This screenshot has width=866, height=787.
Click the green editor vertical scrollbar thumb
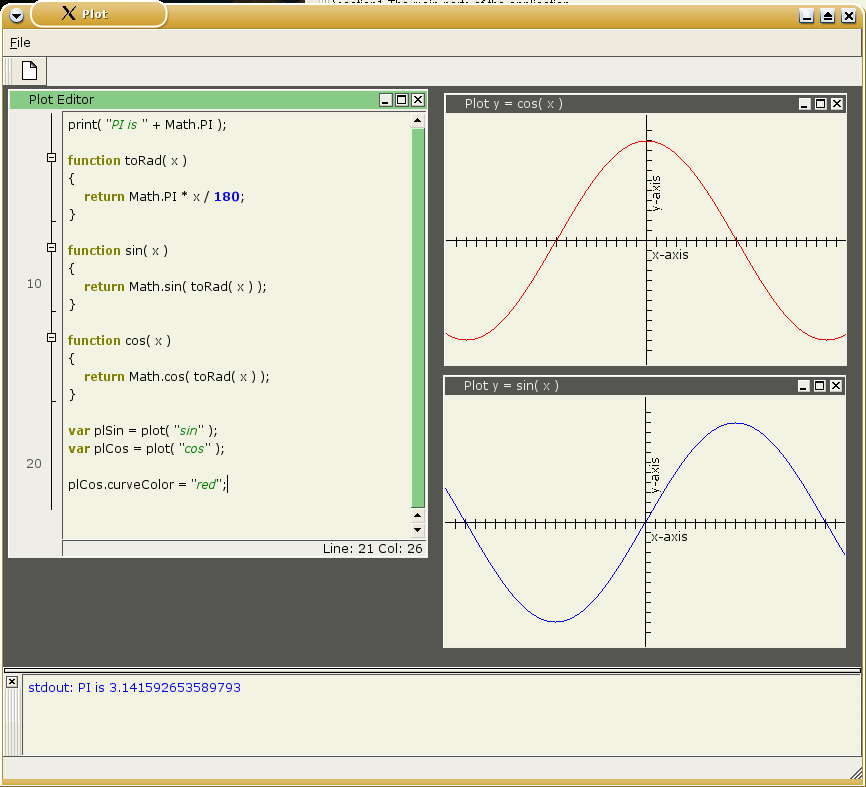click(418, 318)
